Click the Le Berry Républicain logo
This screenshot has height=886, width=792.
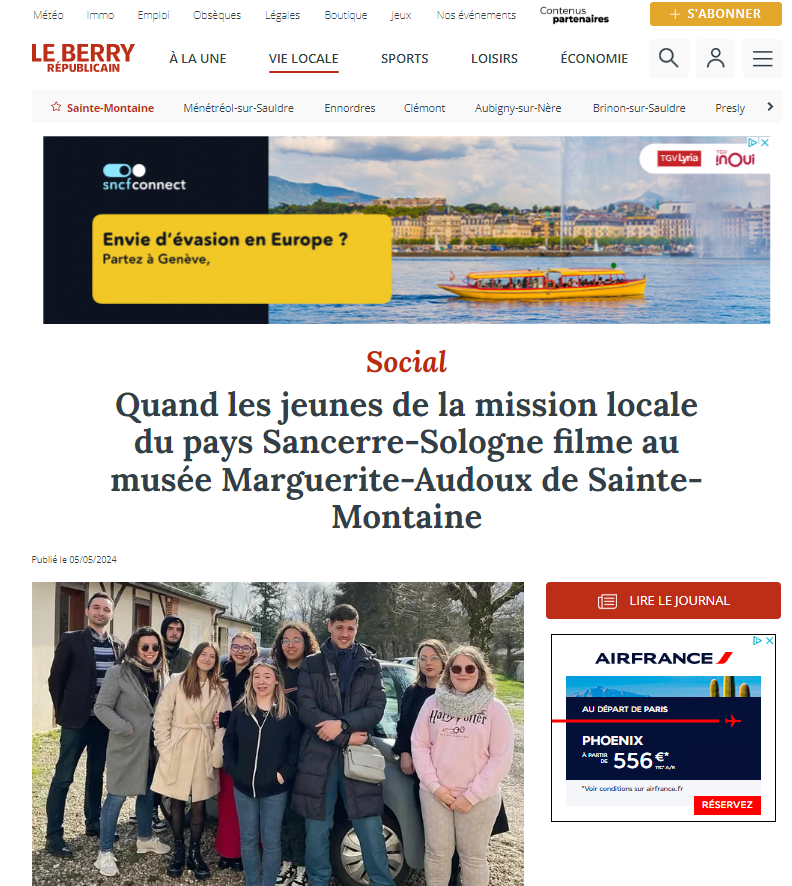[x=83, y=58]
